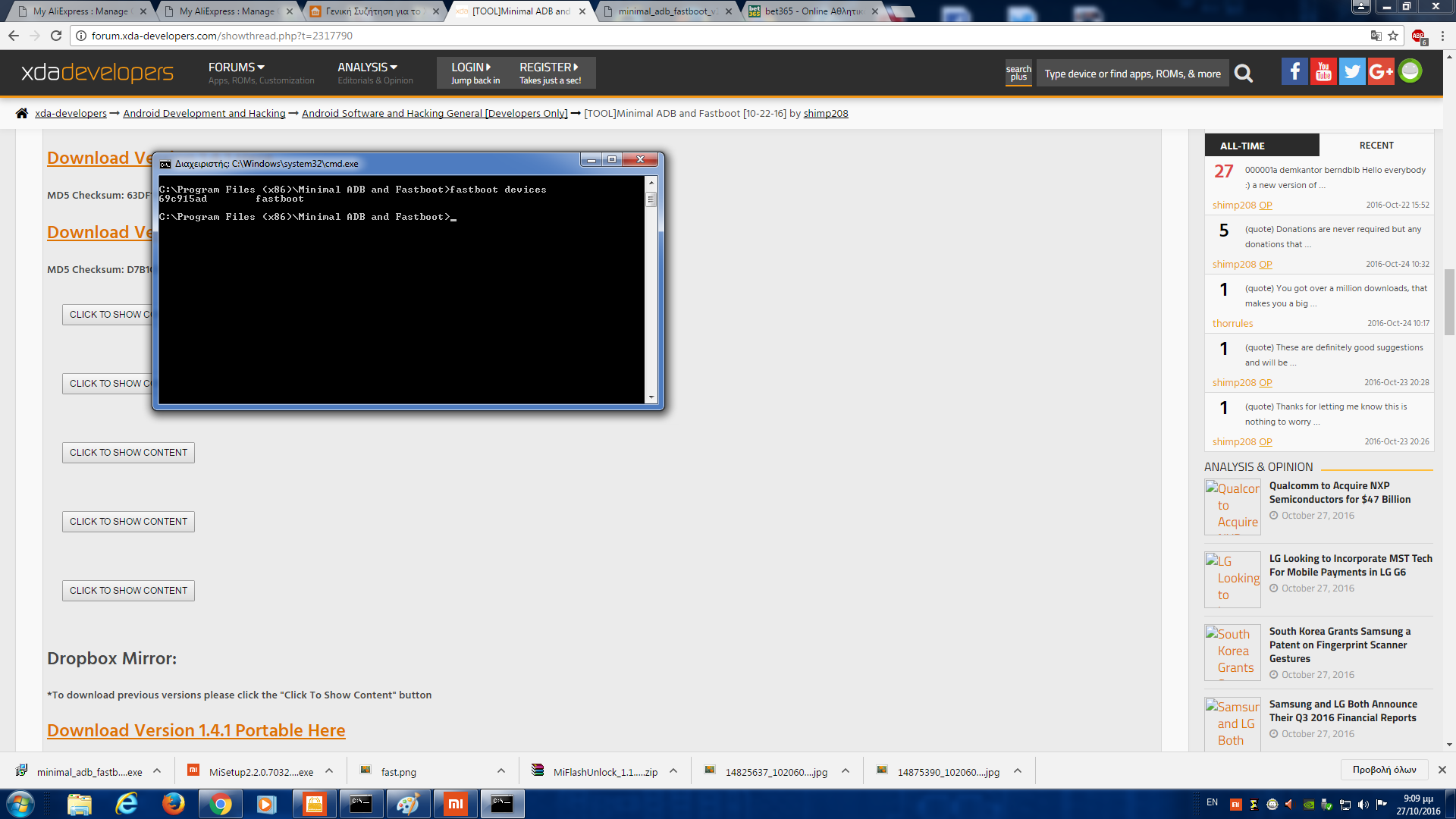
Task: Expand the ANALYSIS dropdown menu
Action: [x=367, y=67]
